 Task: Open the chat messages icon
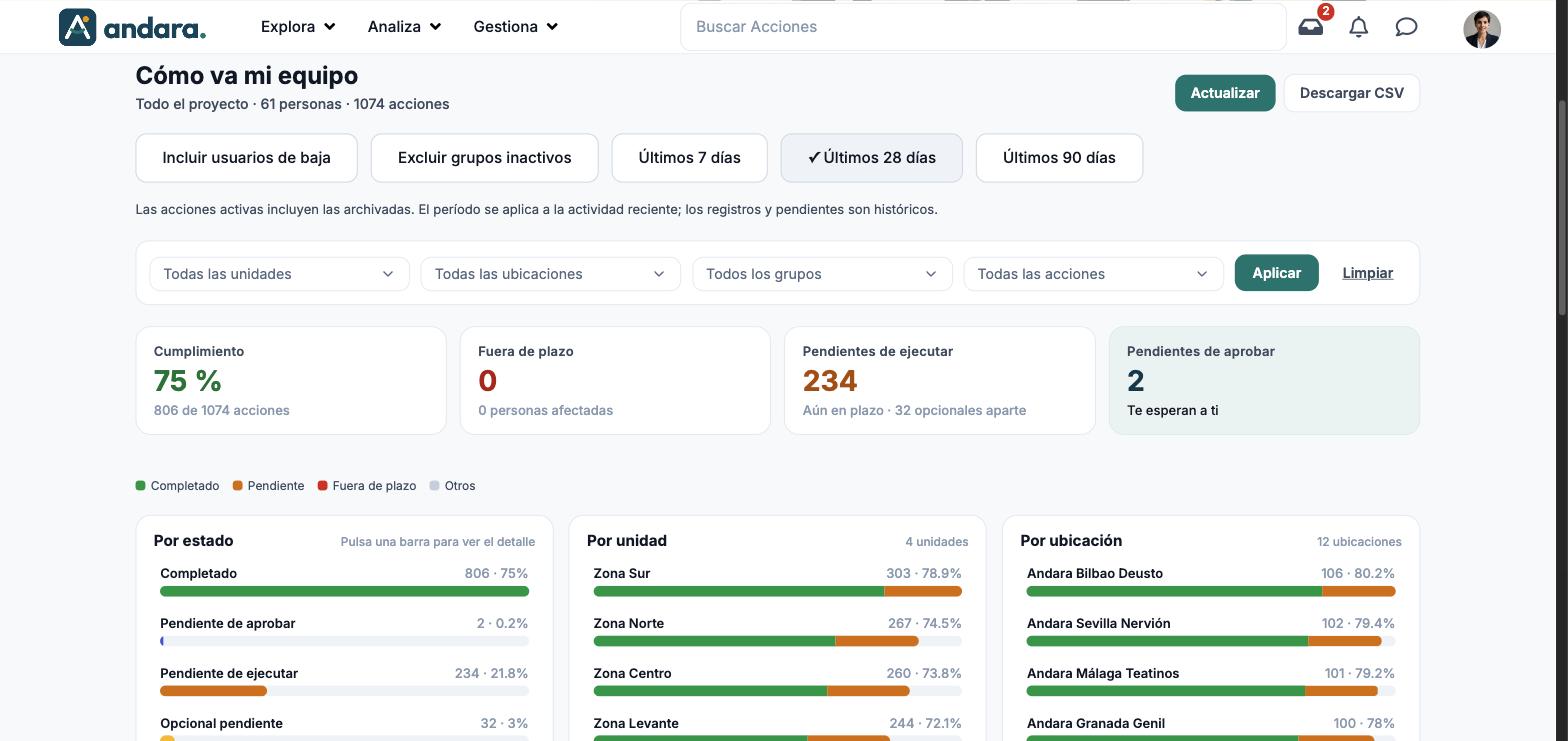click(x=1406, y=27)
